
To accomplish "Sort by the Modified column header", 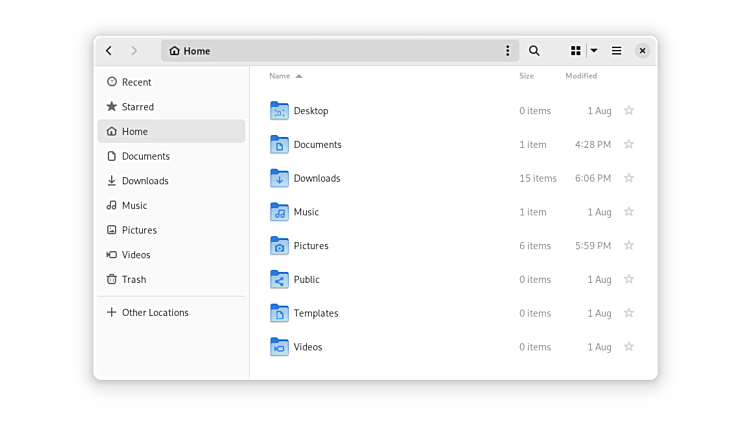I will [x=581, y=76].
